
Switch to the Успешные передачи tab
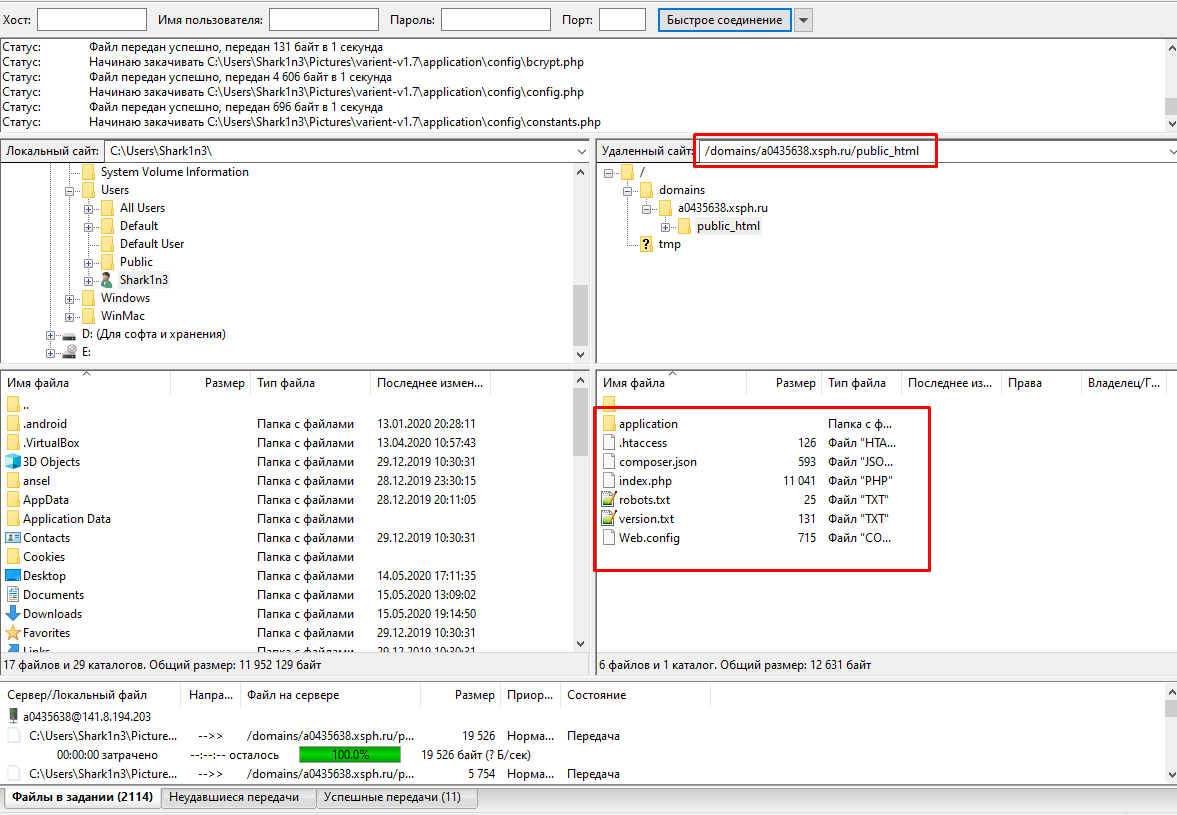[x=397, y=797]
